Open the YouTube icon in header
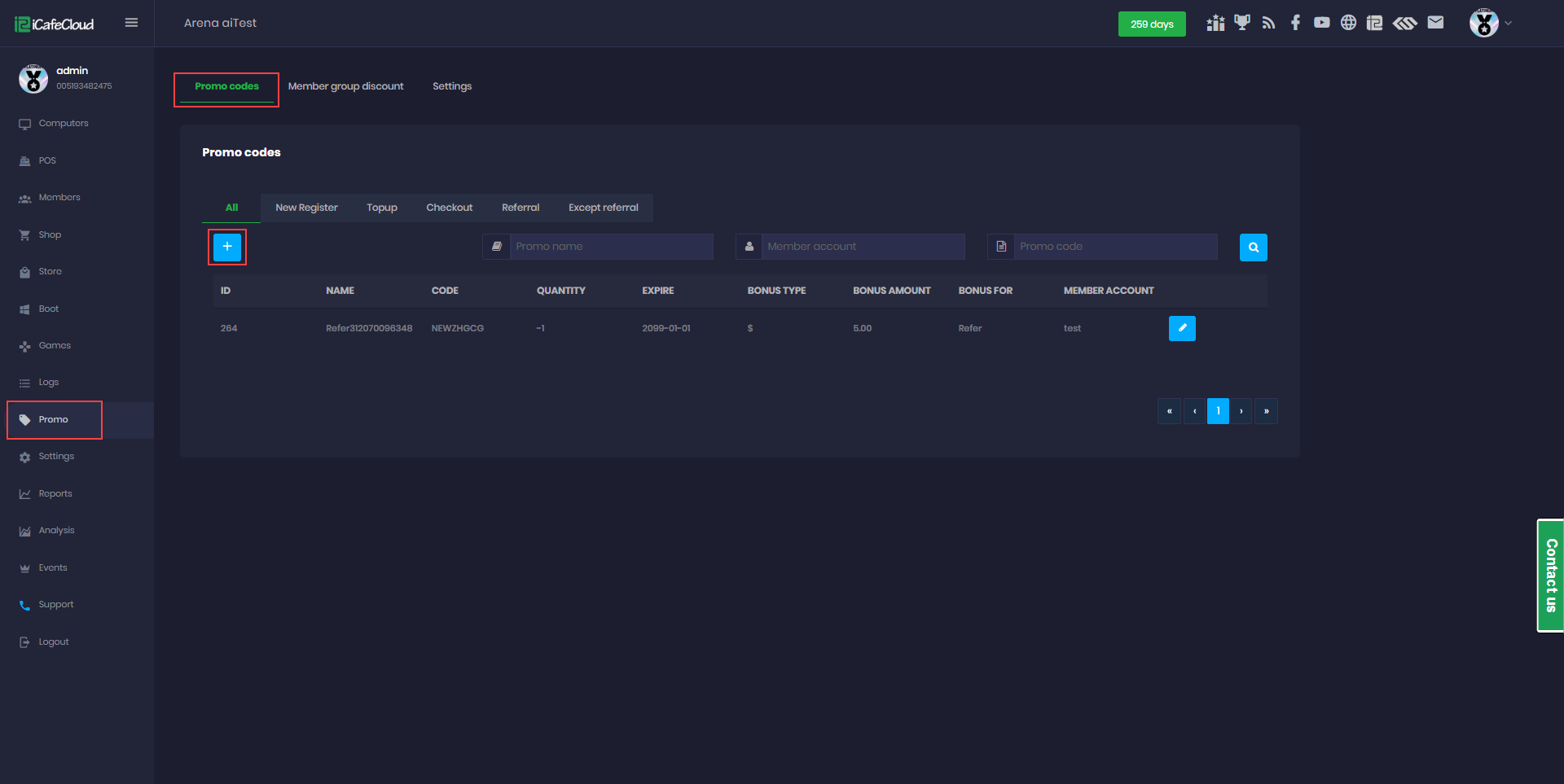The width and height of the screenshot is (1564, 784). point(1321,23)
